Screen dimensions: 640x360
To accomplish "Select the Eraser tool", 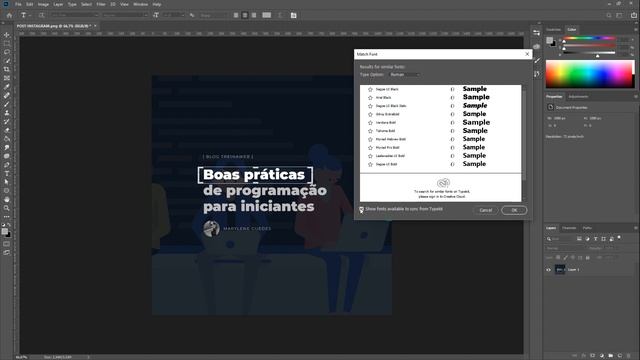I will (x=7, y=130).
